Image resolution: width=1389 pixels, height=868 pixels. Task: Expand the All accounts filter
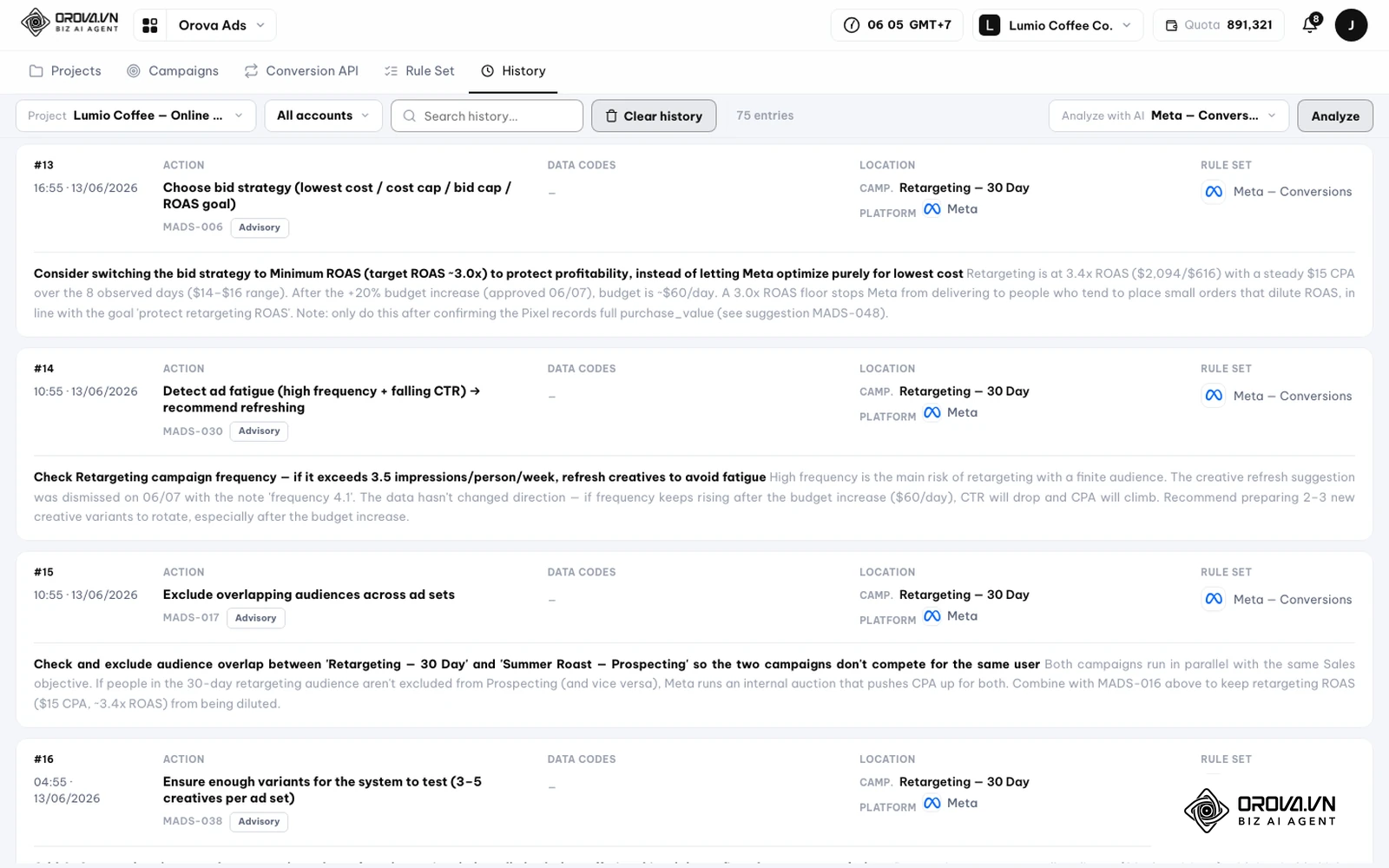click(x=323, y=115)
